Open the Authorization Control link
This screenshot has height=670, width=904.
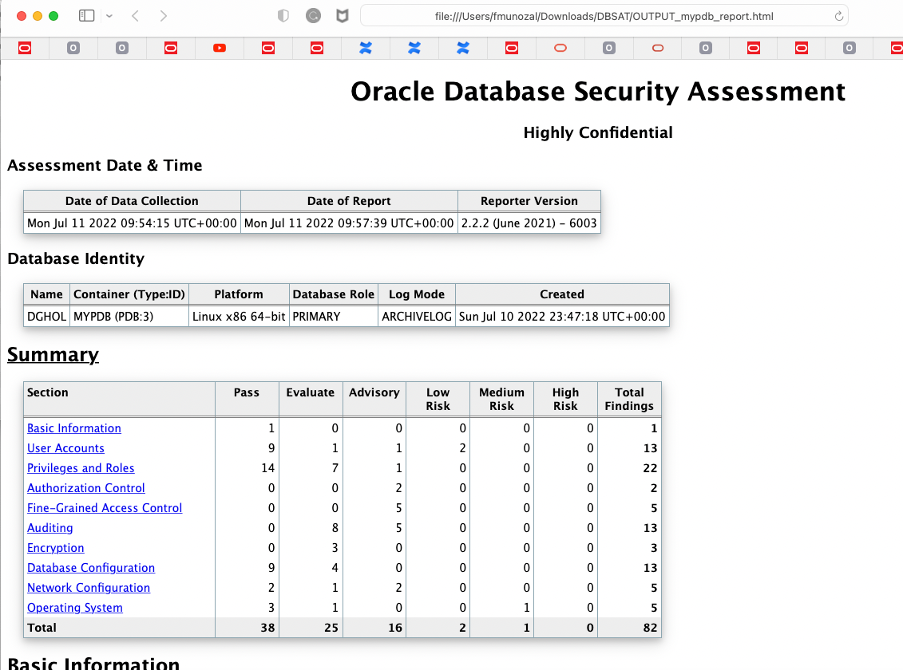pos(86,488)
